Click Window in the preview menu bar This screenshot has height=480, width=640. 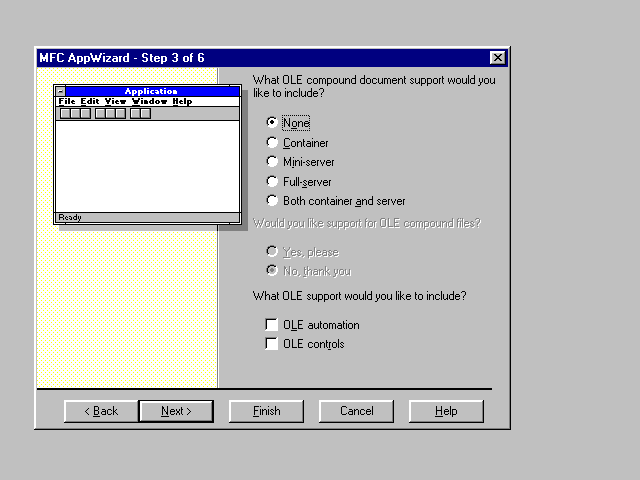pos(150,102)
